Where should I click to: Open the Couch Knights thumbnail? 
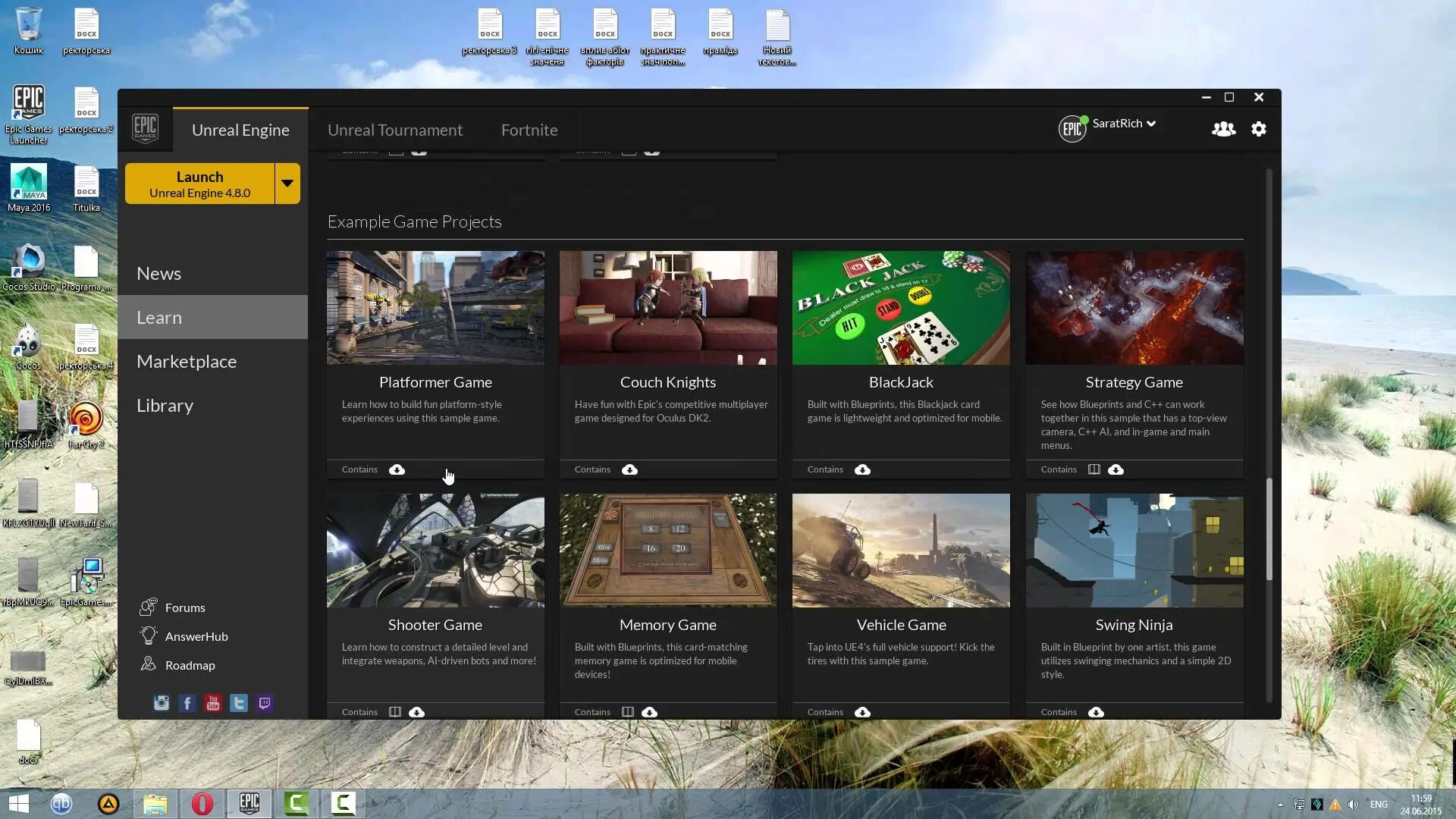point(668,308)
